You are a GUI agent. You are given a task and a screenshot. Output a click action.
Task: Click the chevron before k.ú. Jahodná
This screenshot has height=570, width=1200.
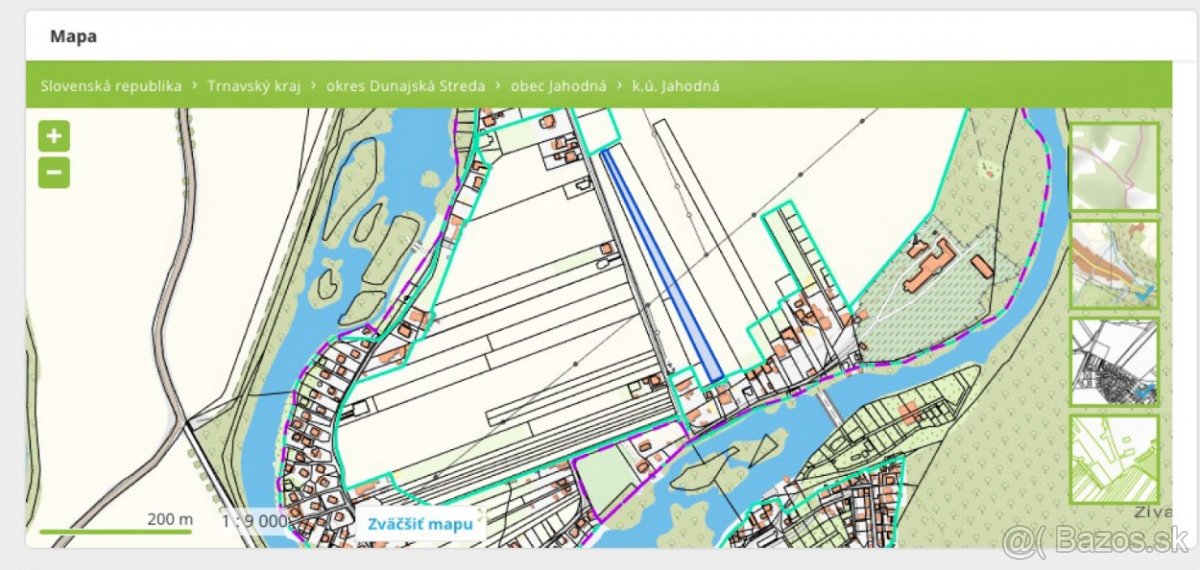click(620, 86)
